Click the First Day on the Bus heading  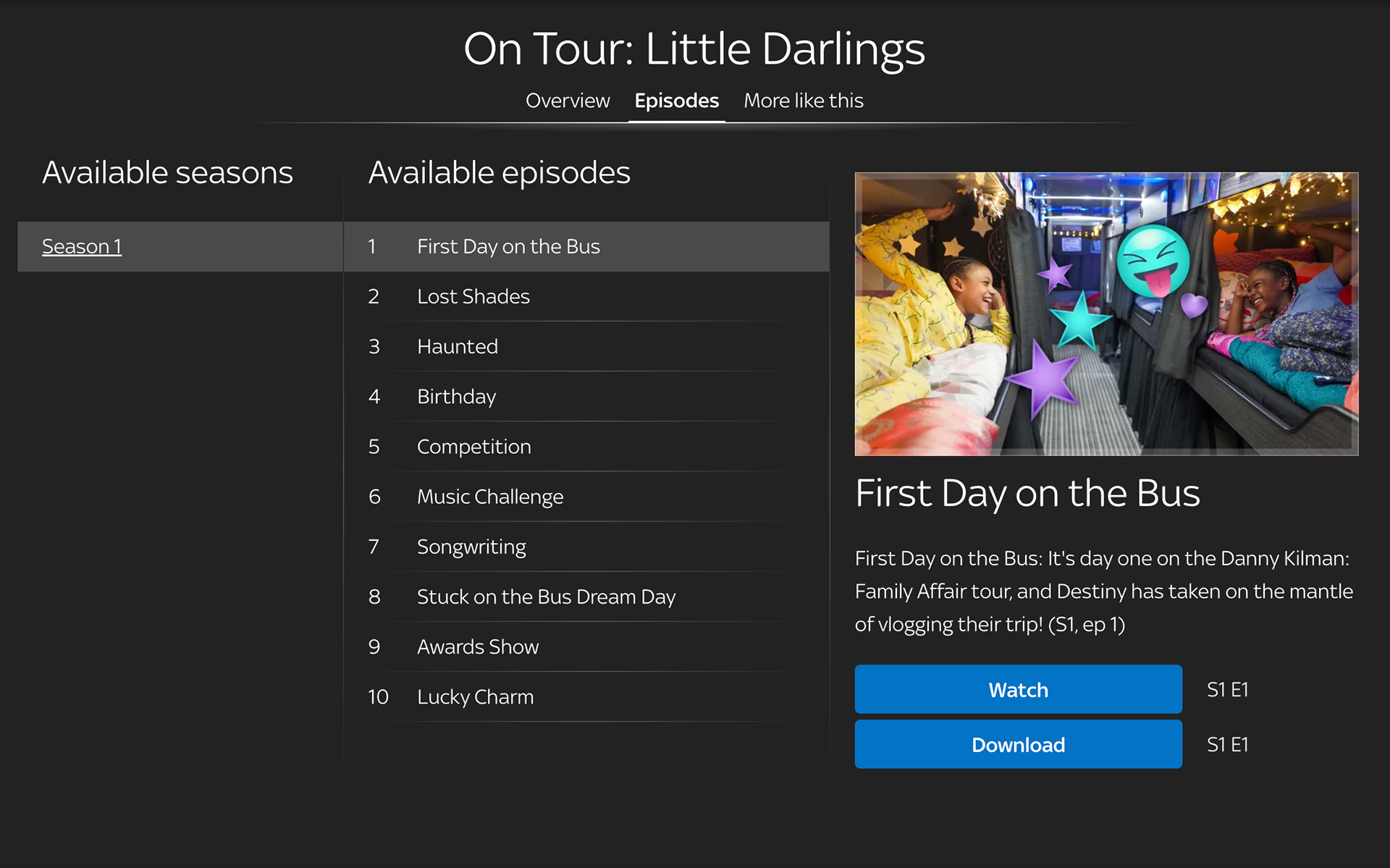1027,493
